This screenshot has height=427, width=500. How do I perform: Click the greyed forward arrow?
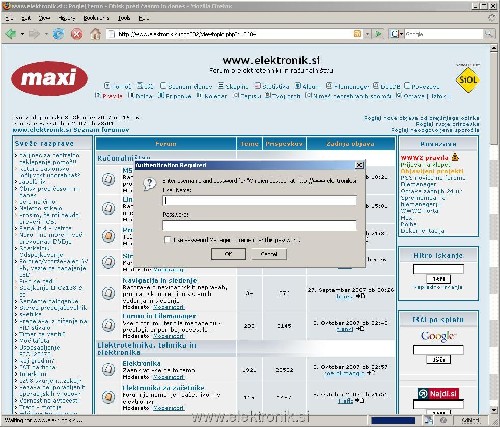(34, 34)
